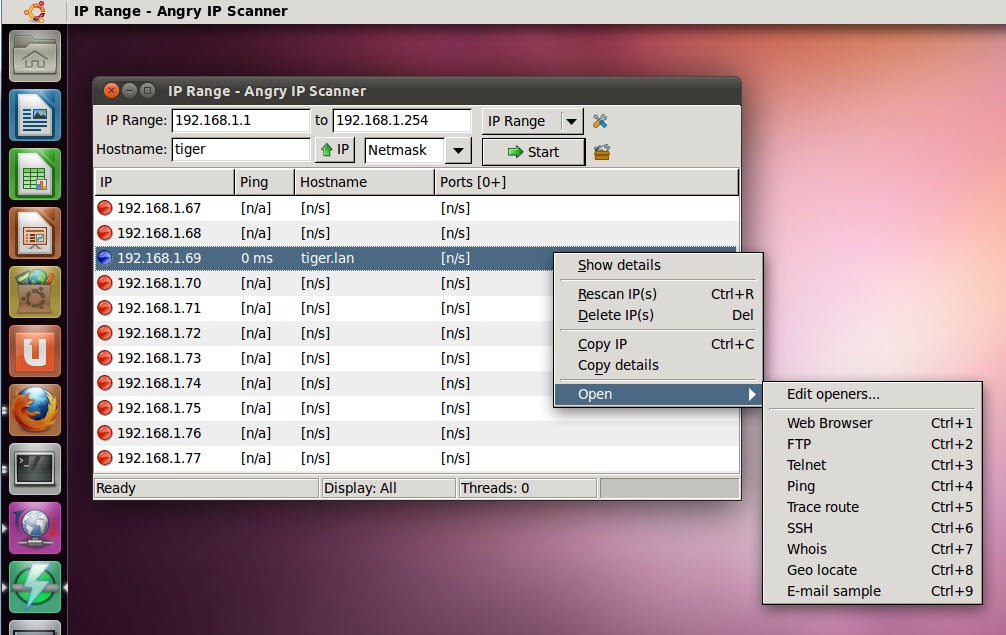1006x635 pixels.
Task: Select SSH opener
Action: pos(873,528)
